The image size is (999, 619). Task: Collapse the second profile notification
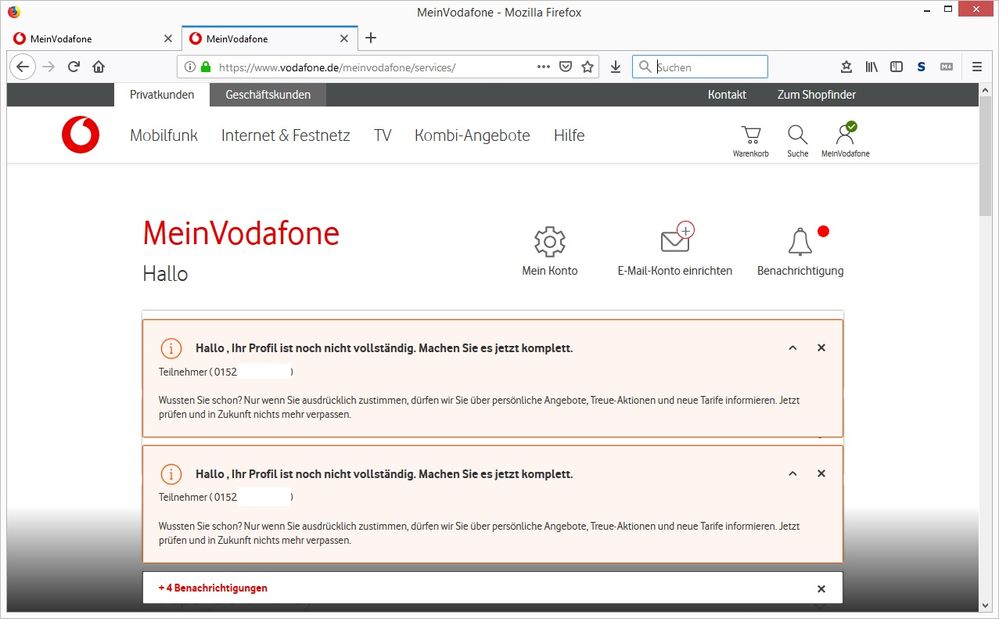coord(793,473)
